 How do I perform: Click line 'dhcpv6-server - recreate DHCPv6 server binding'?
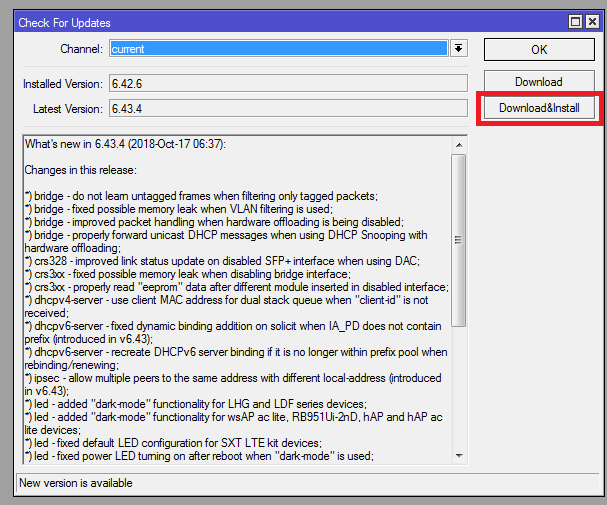[x=236, y=358]
